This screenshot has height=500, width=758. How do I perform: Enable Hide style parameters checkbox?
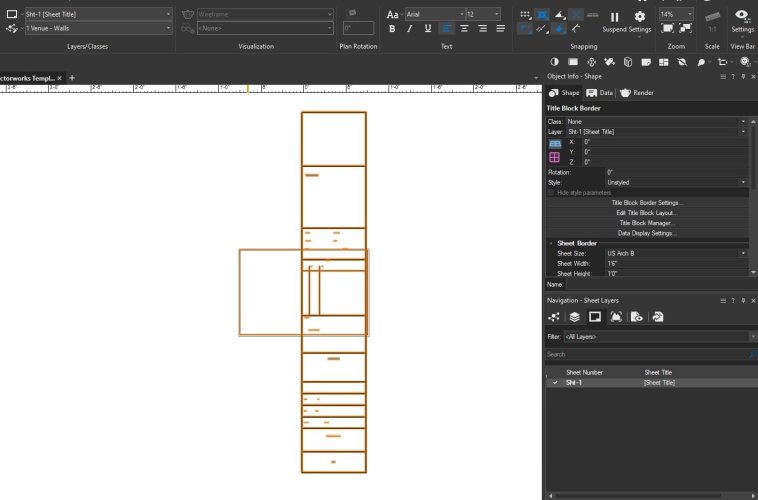coord(551,192)
